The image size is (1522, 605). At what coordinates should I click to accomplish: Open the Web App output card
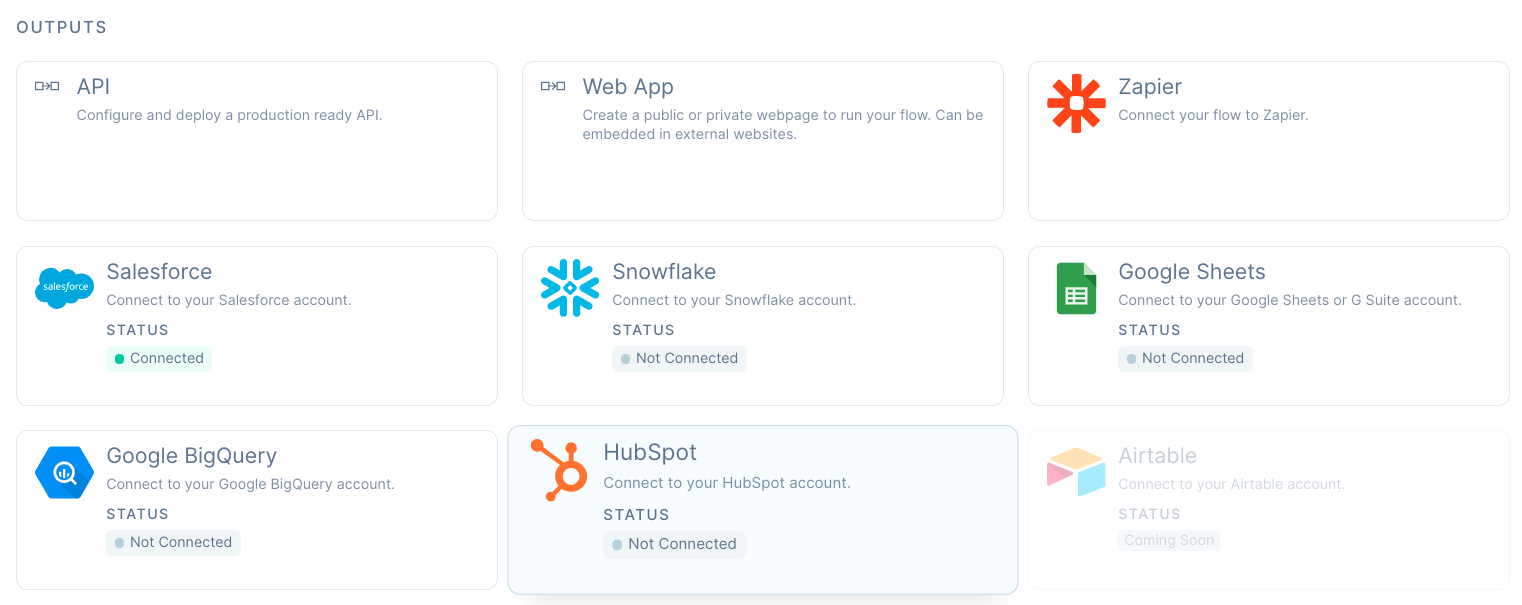[x=762, y=140]
